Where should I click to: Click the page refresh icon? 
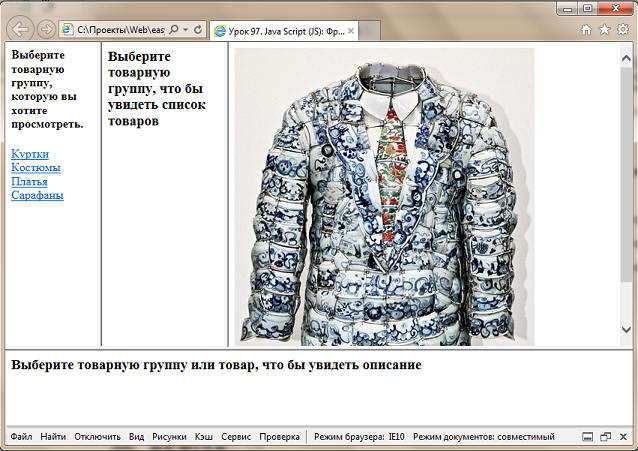point(198,30)
